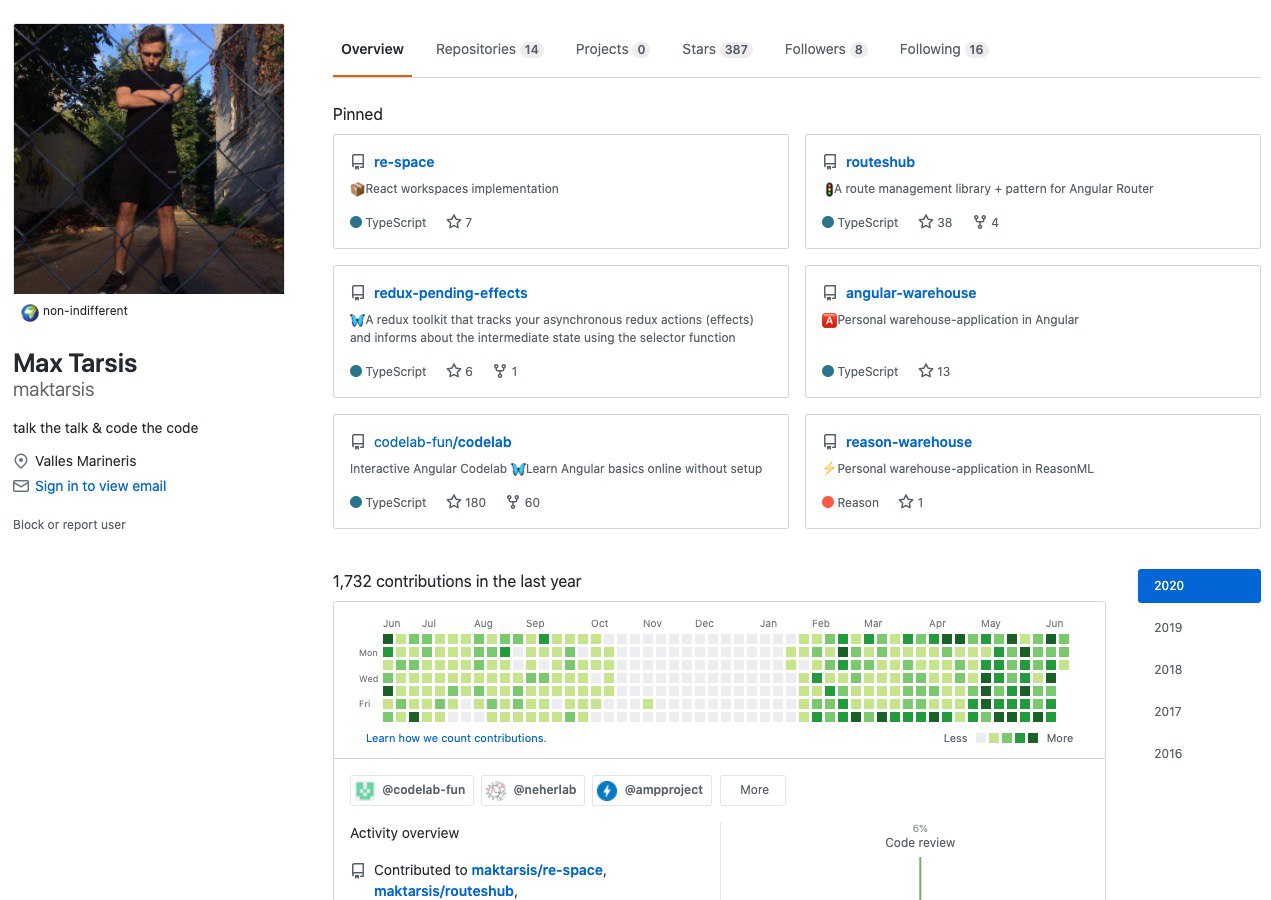The image size is (1271, 900).
Task: Click the neherlab organization avatar icon
Action: [x=496, y=790]
